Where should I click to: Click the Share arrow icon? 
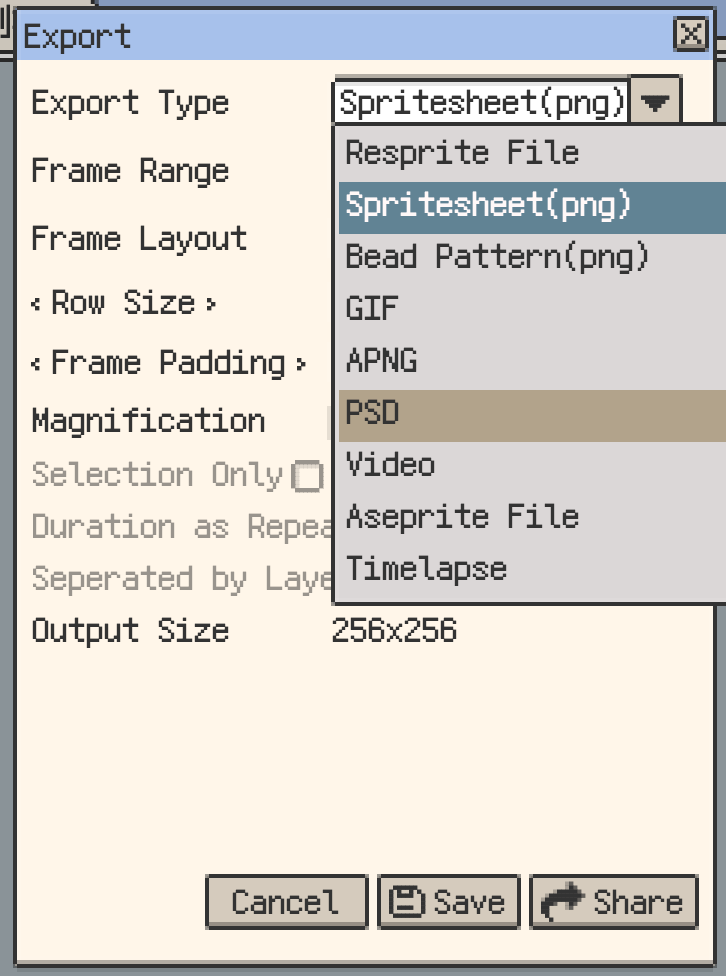(562, 902)
